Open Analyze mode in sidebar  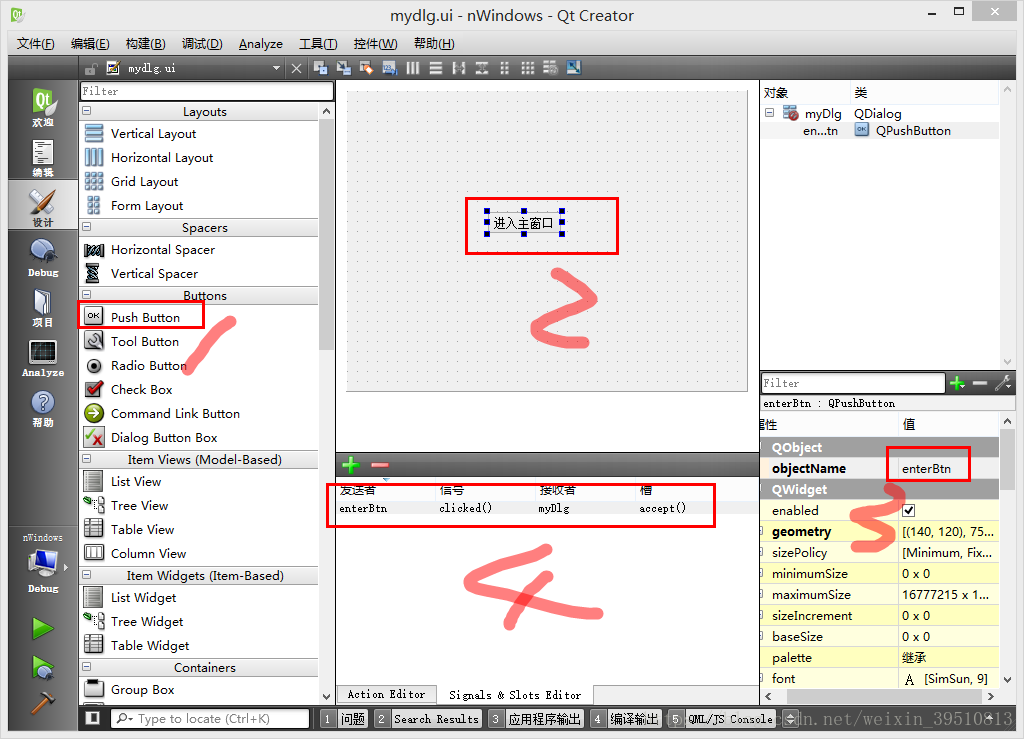pyautogui.click(x=42, y=357)
